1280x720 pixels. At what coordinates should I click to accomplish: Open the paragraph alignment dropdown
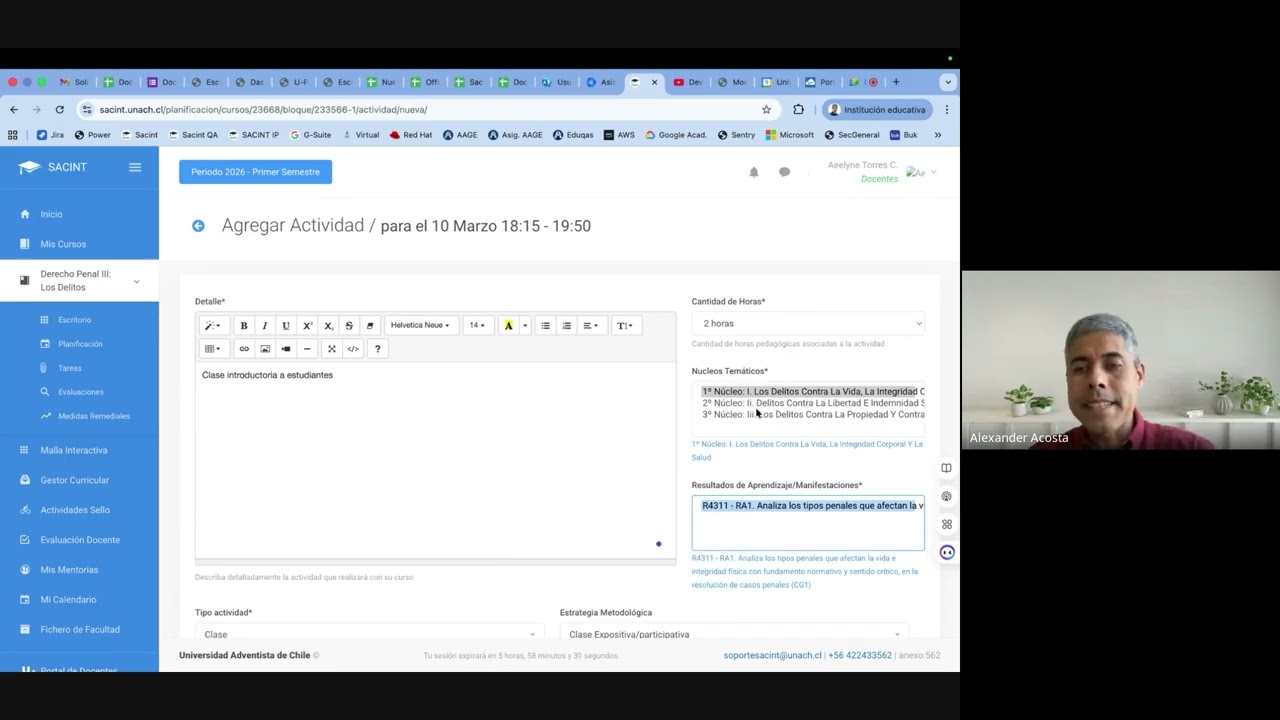[x=591, y=325]
